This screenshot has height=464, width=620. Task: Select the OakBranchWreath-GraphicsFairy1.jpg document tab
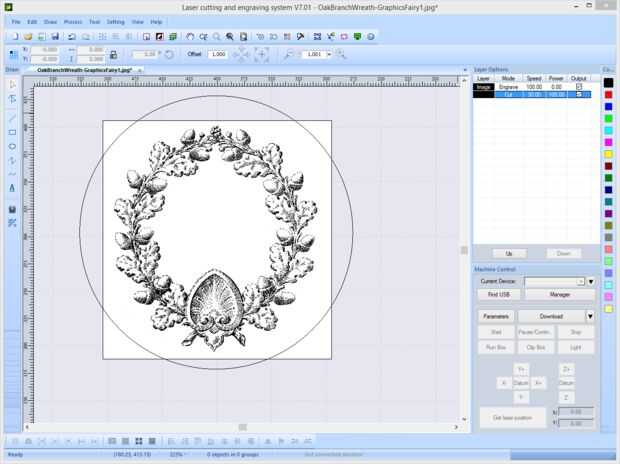84,70
